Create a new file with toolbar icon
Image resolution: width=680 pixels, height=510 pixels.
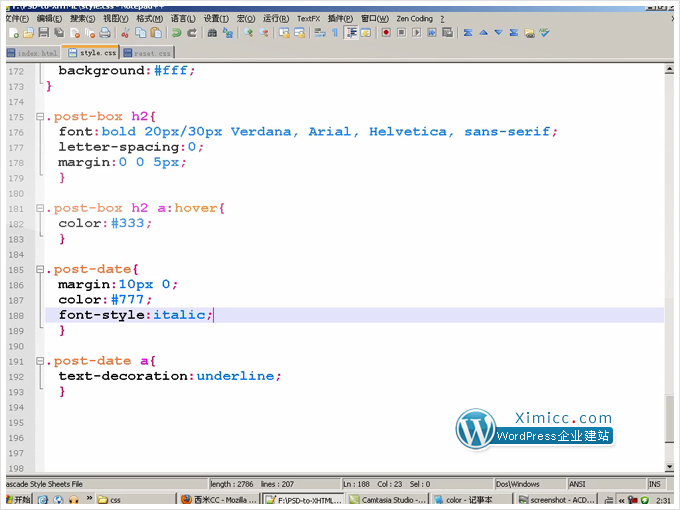coord(14,33)
